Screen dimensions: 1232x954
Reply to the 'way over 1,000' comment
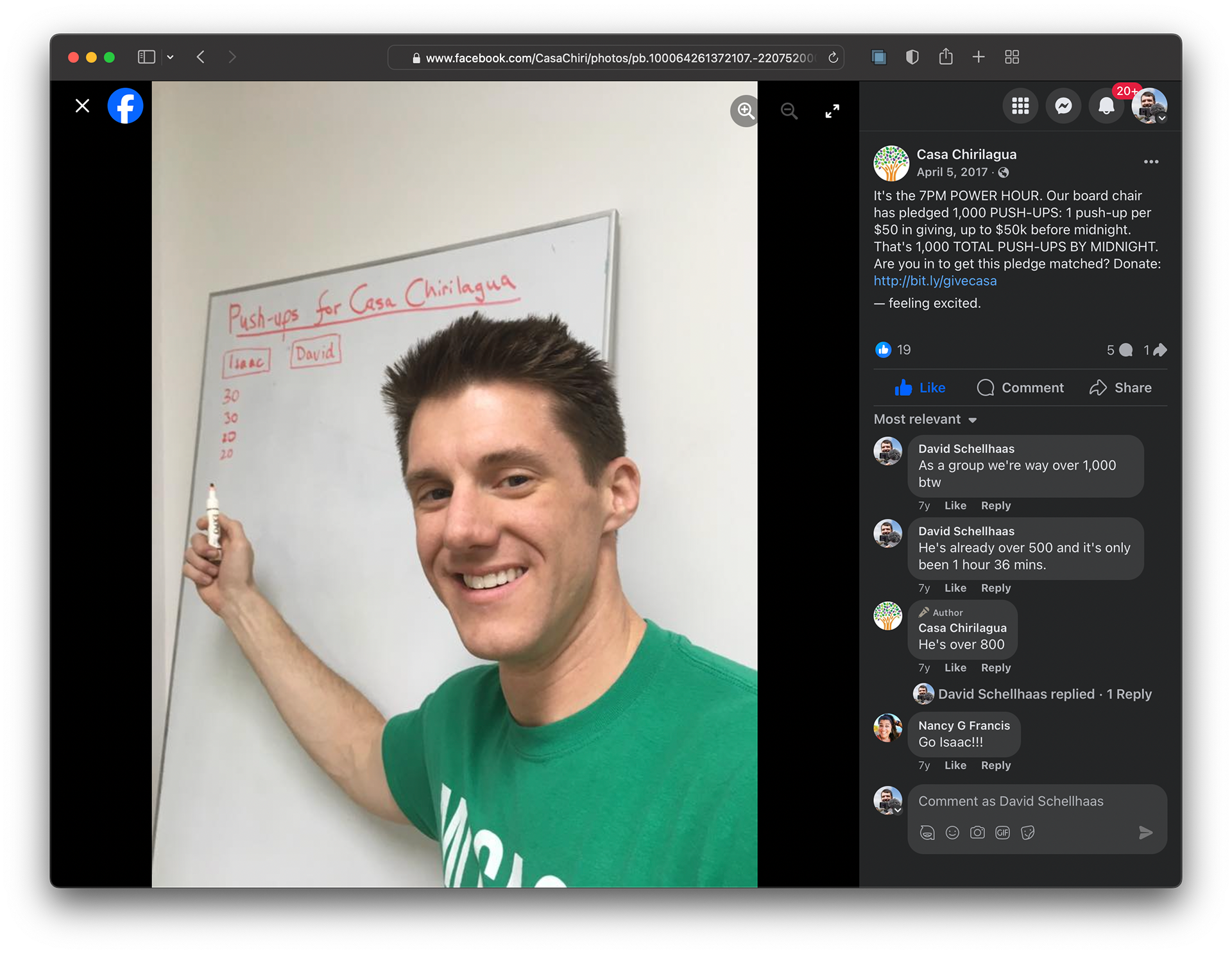[x=995, y=506]
